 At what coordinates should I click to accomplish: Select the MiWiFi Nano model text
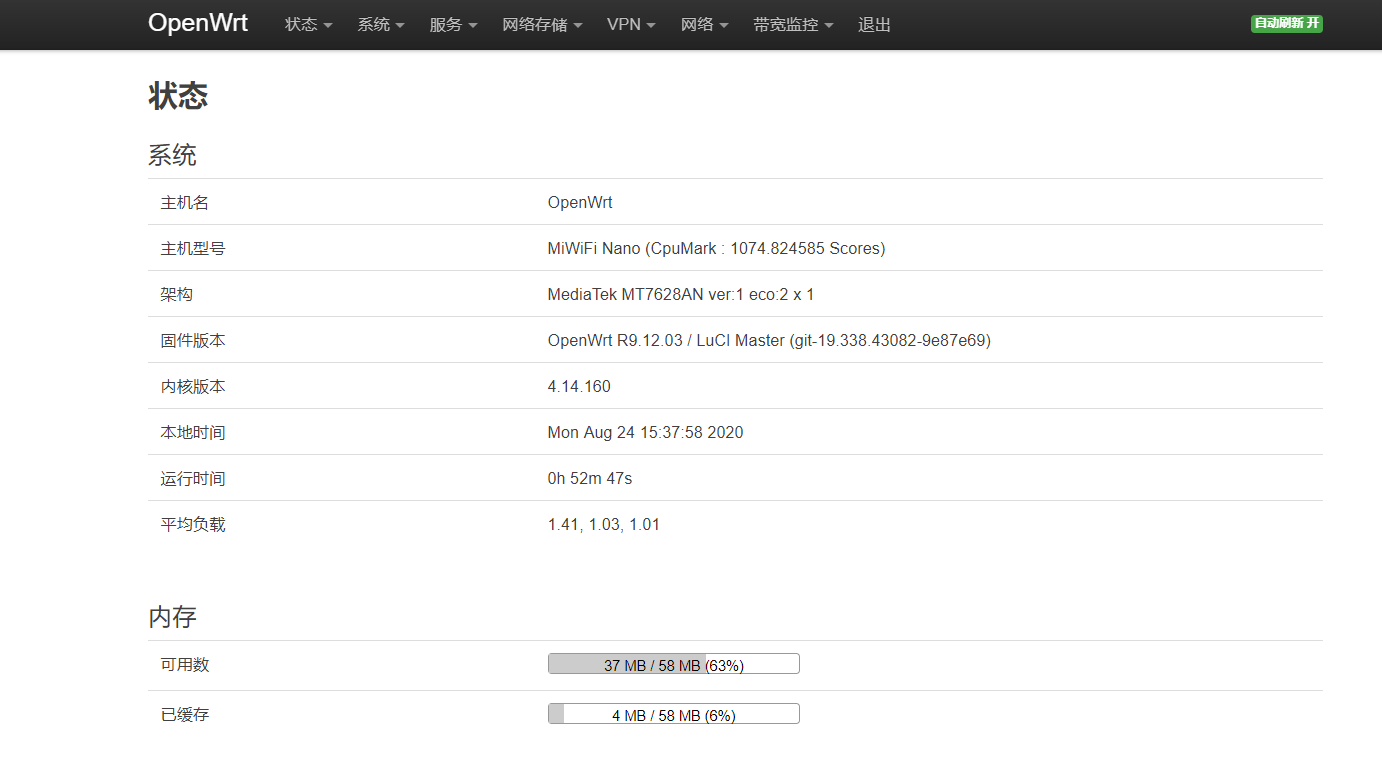click(x=716, y=249)
